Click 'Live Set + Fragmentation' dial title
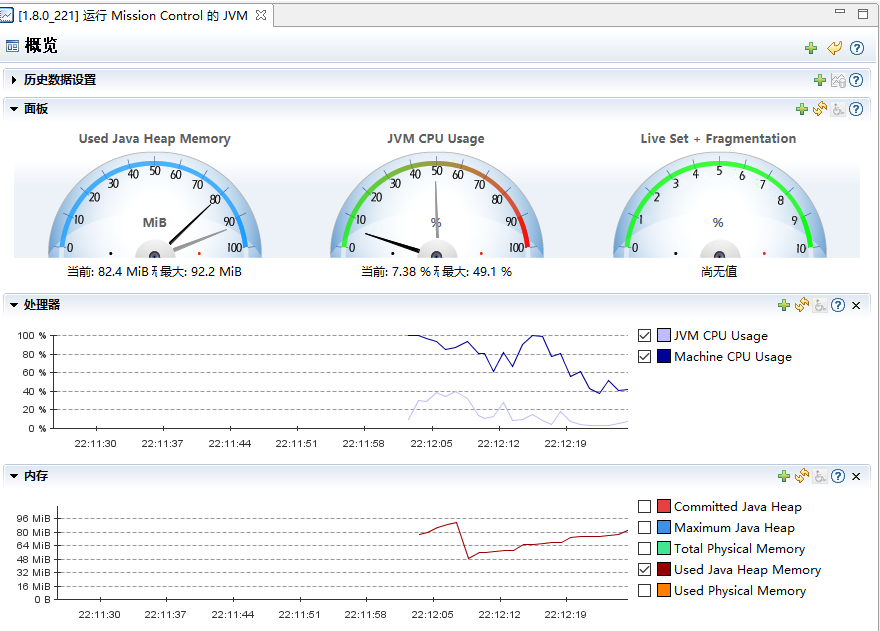Viewport: 880px width, 631px height. [718, 139]
